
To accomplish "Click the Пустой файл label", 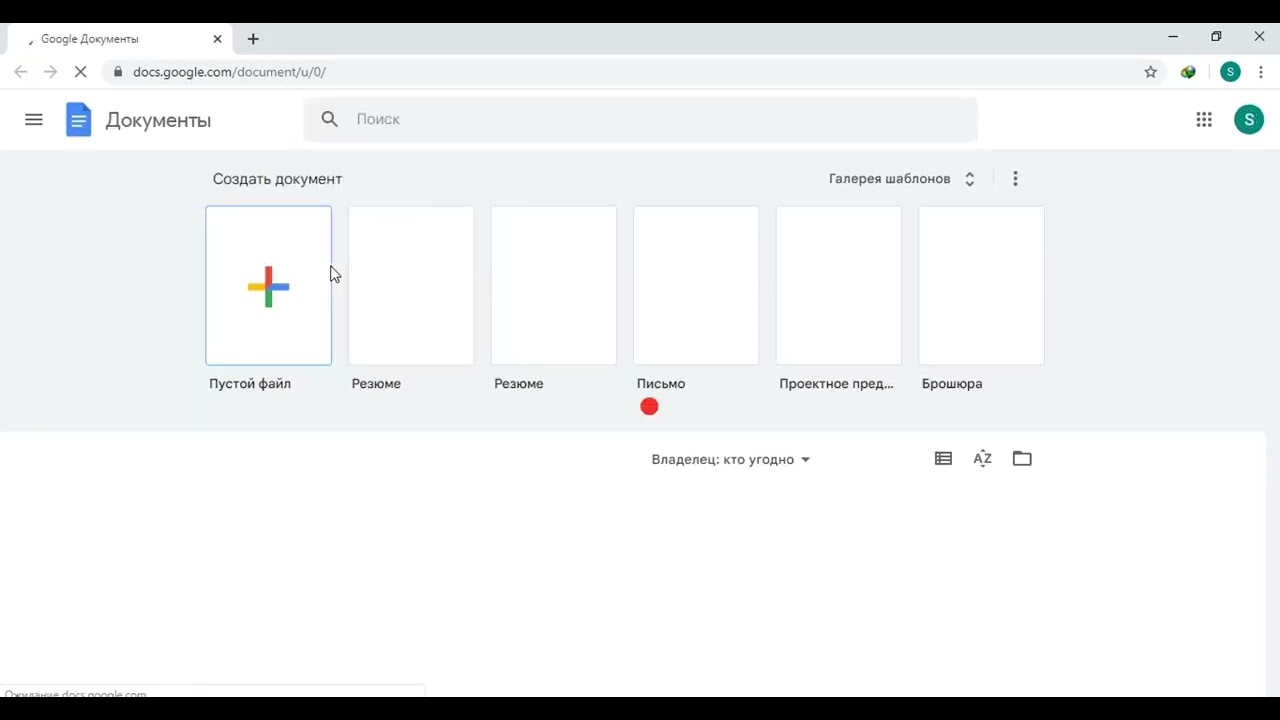I will [250, 384].
